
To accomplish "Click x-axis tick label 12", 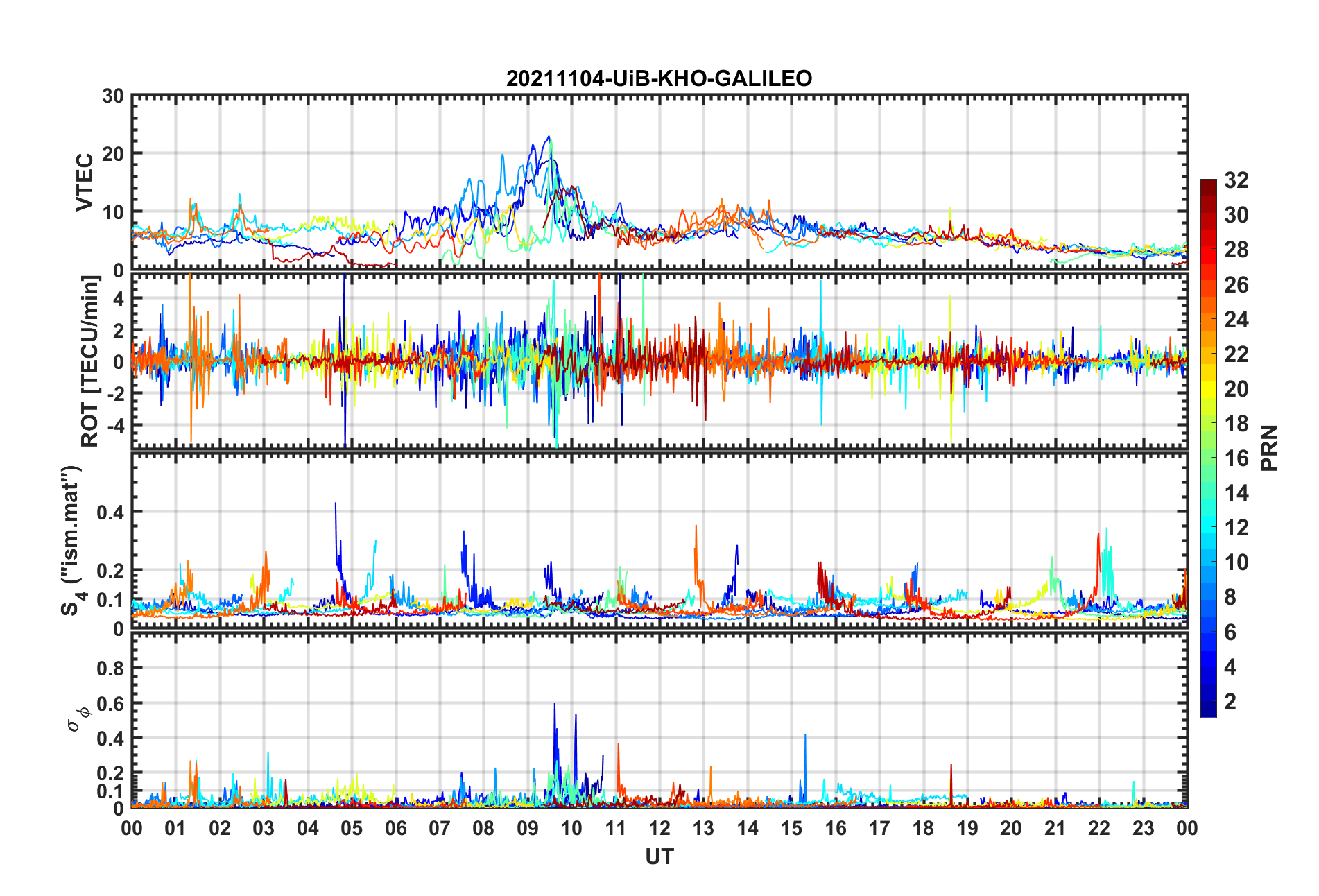I will click(x=659, y=828).
